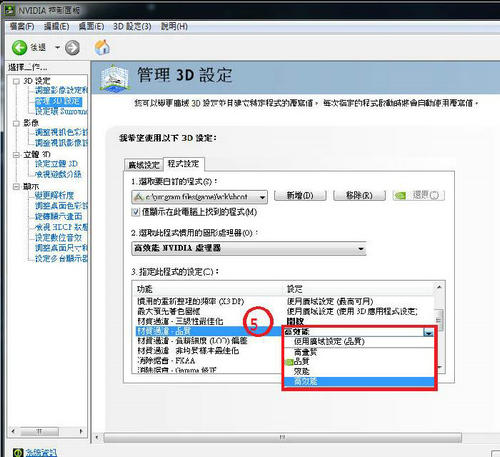Click the main panel horizontal scrollbar thumb
The image size is (500, 457).
pyautogui.click(x=283, y=437)
